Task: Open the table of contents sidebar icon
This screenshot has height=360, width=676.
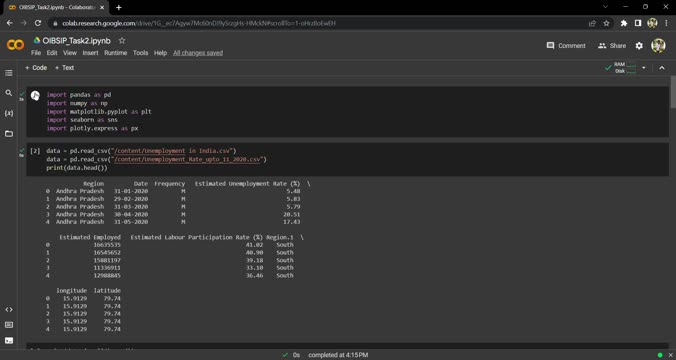Action: [x=9, y=73]
